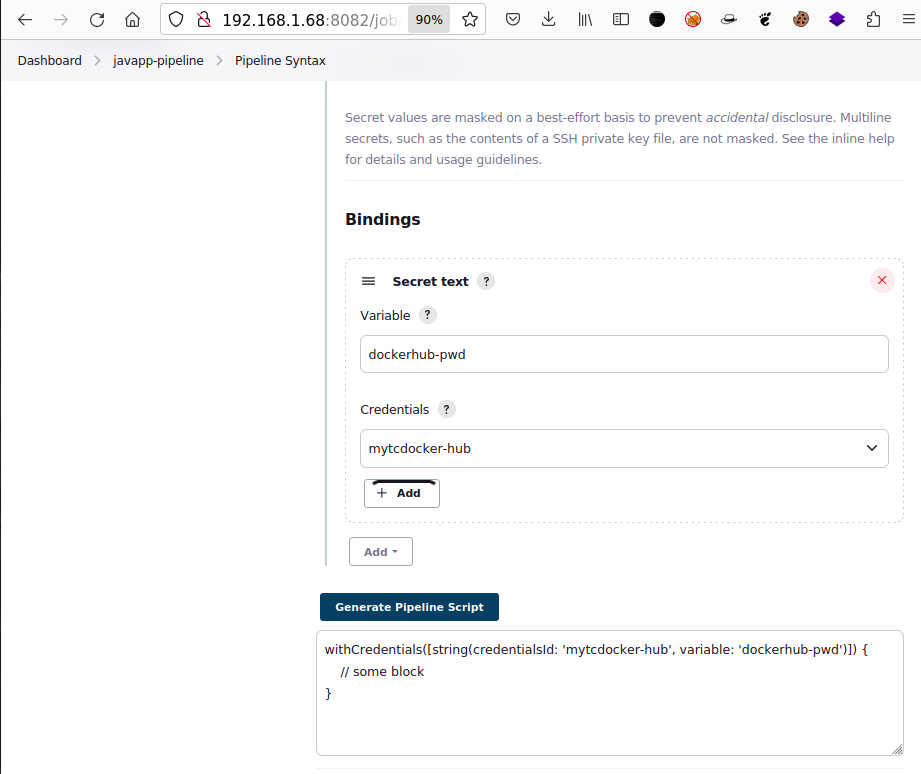Show help for Variable field
The image size is (921, 774).
427,315
